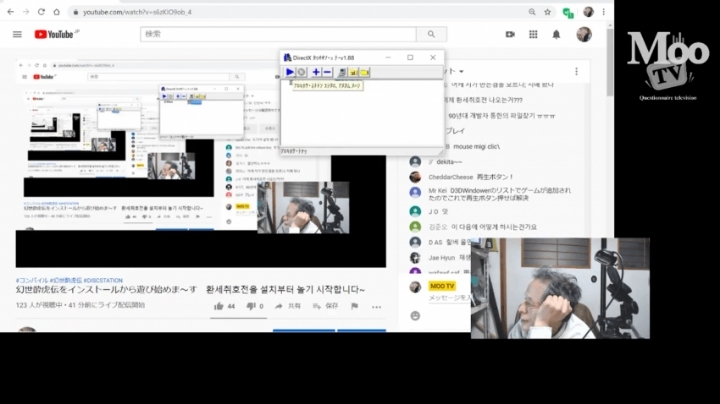This screenshot has width=720, height=404.
Task: Click the zoom magnifier icon in the address bar
Action: point(532,12)
